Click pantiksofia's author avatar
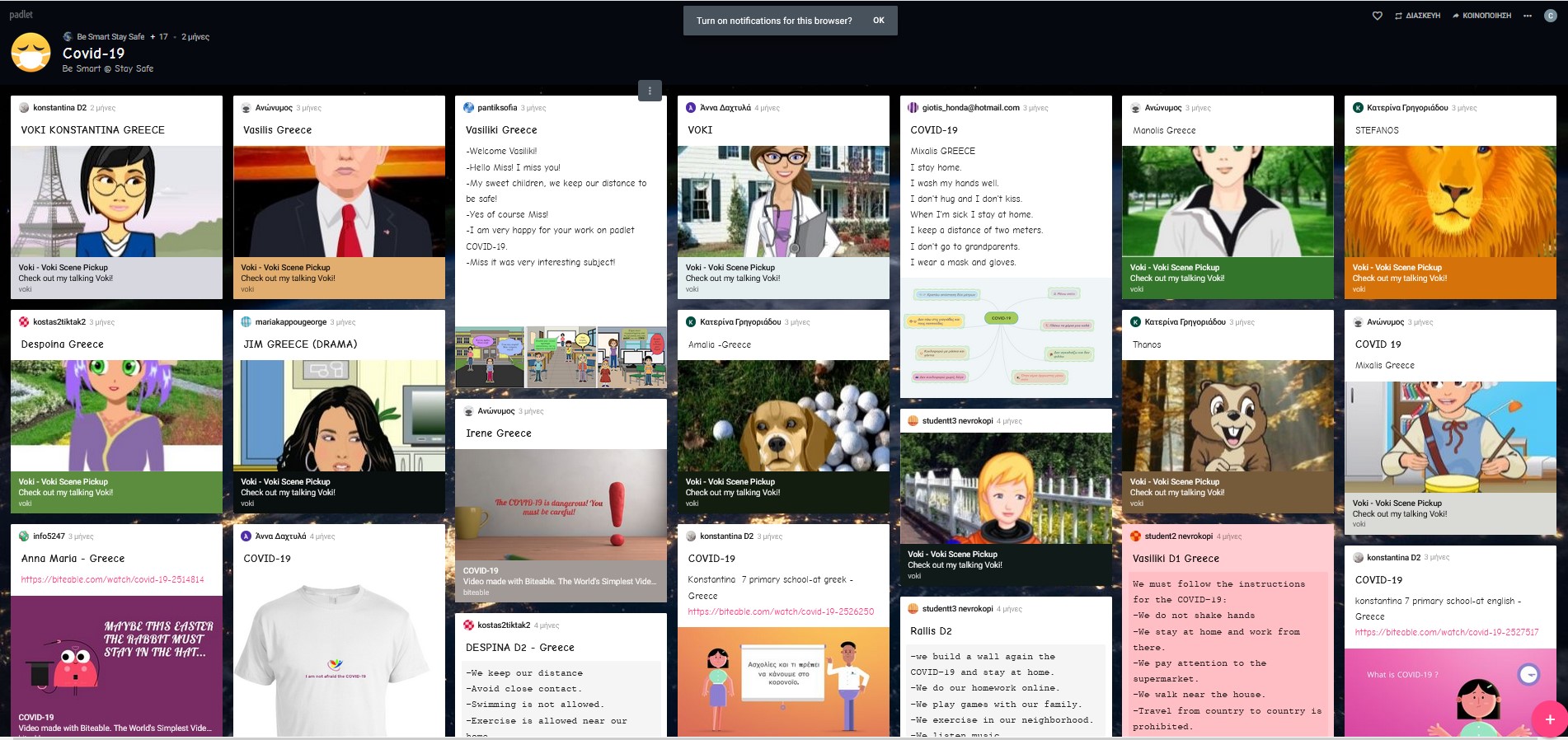The width and height of the screenshot is (1568, 740). coord(469,108)
